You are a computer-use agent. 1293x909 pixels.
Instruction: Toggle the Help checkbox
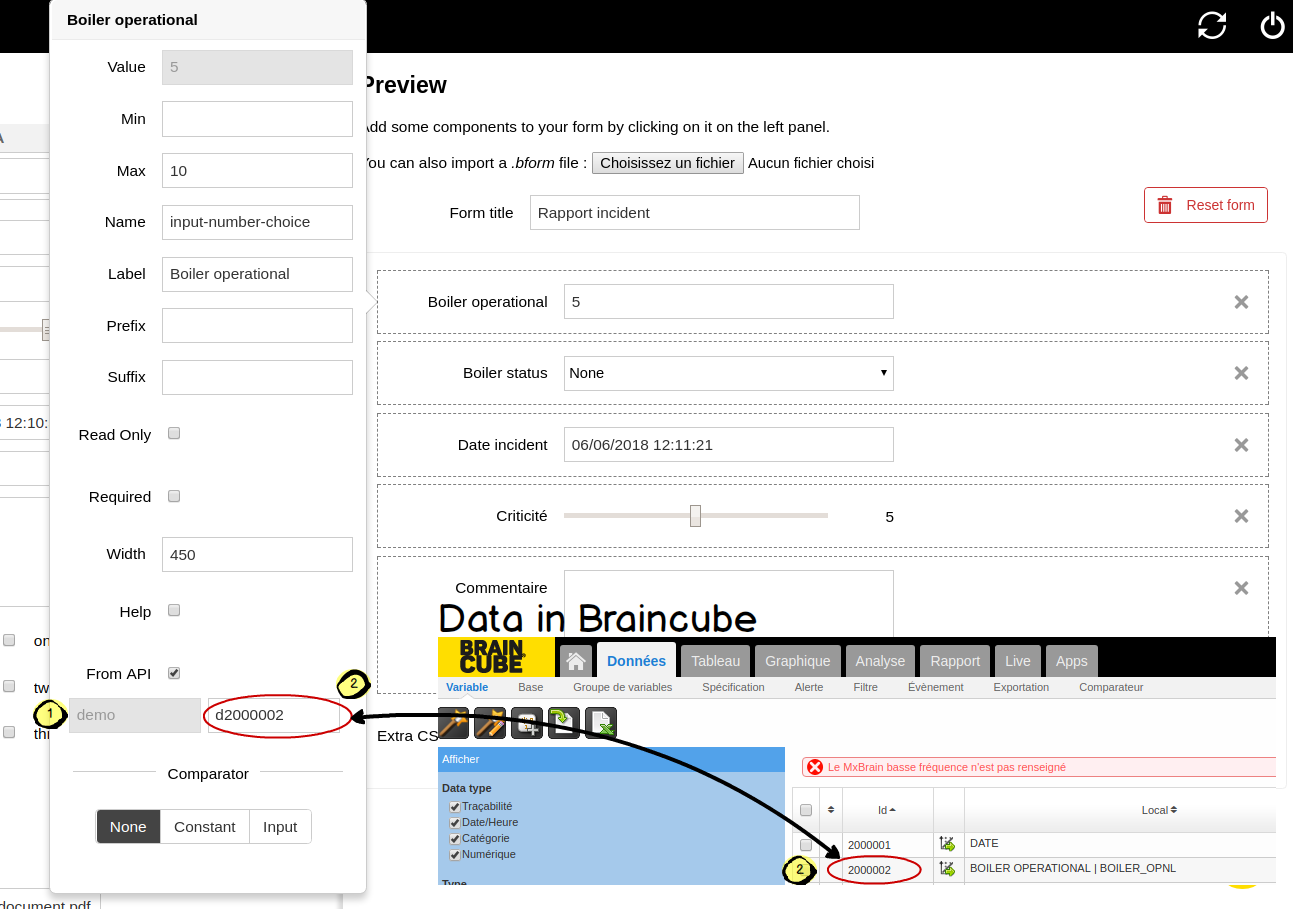174,610
